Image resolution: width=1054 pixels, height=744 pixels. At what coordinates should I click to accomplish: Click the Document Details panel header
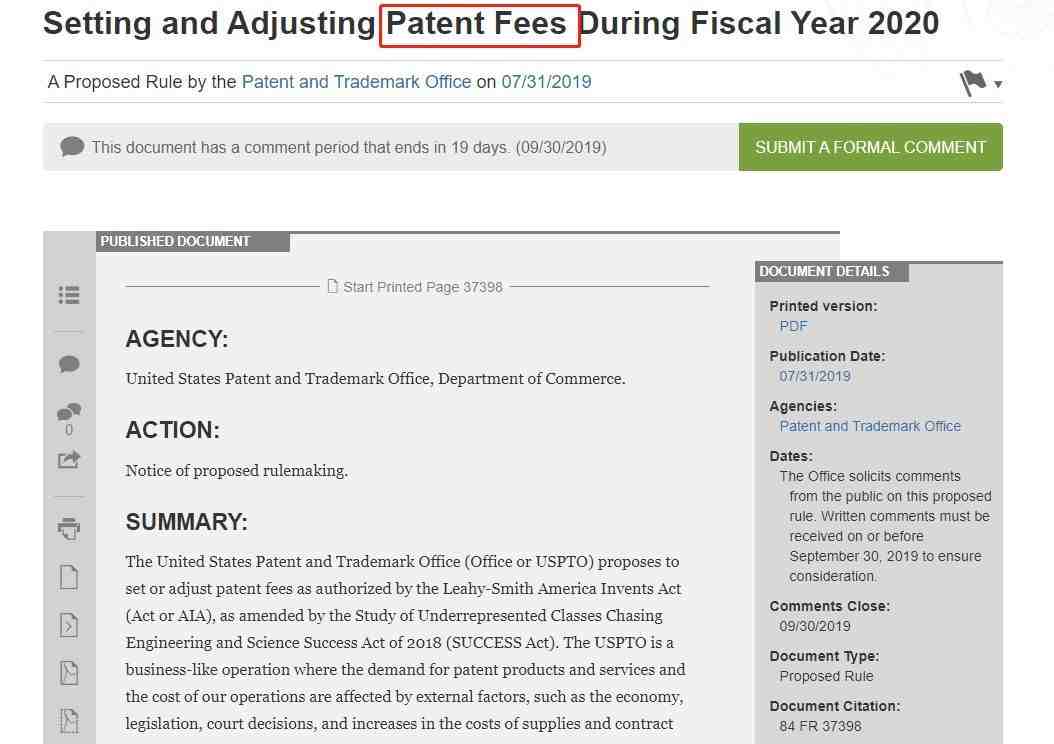point(832,272)
